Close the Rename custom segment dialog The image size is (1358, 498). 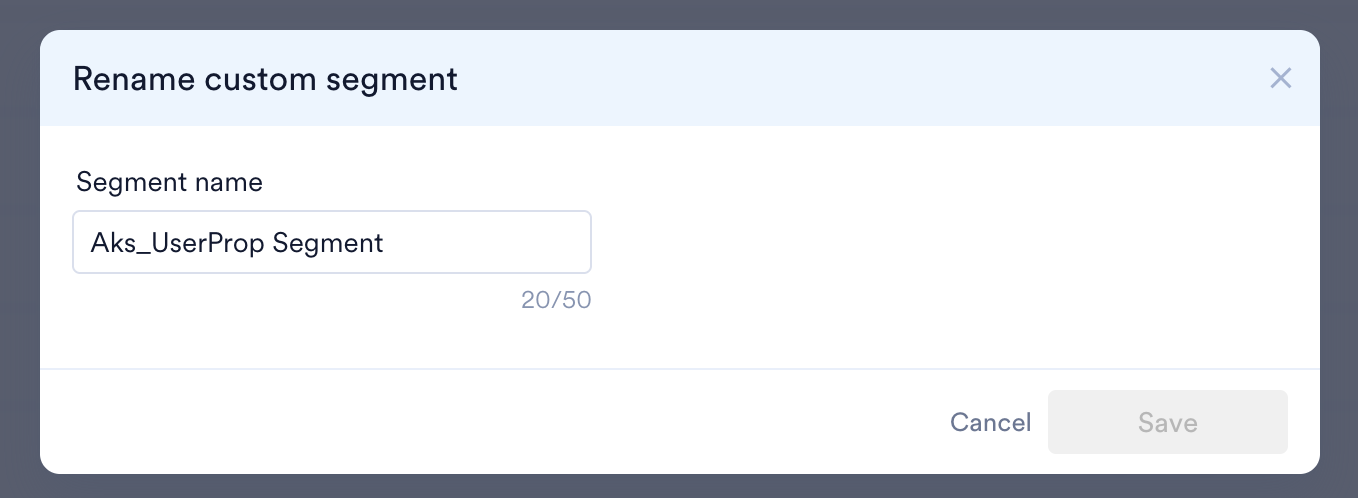[x=1280, y=78]
